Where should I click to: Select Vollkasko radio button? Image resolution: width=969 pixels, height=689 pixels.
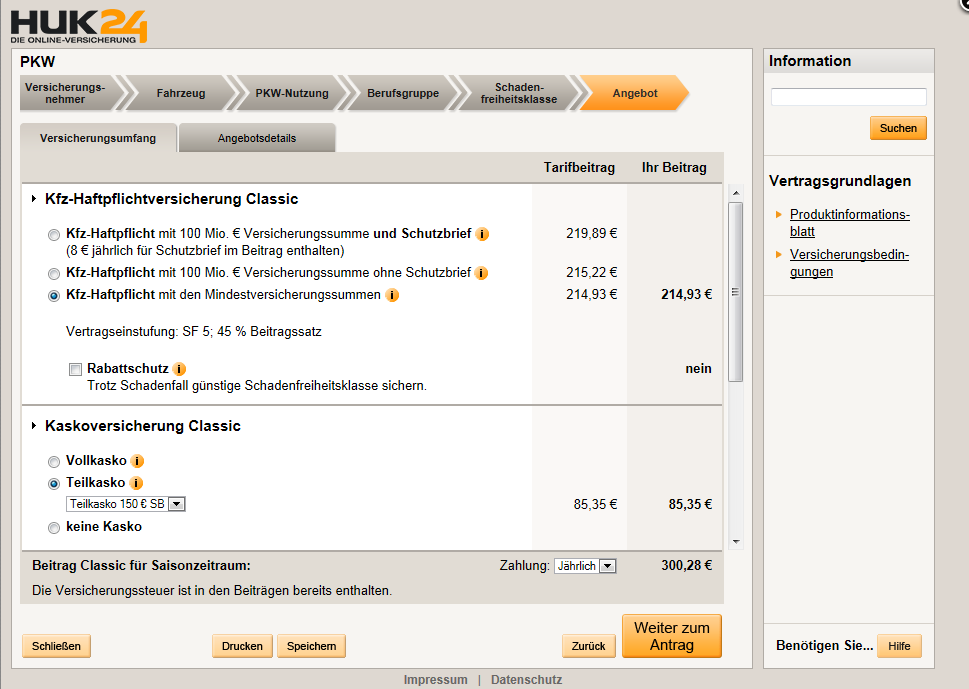(x=54, y=462)
